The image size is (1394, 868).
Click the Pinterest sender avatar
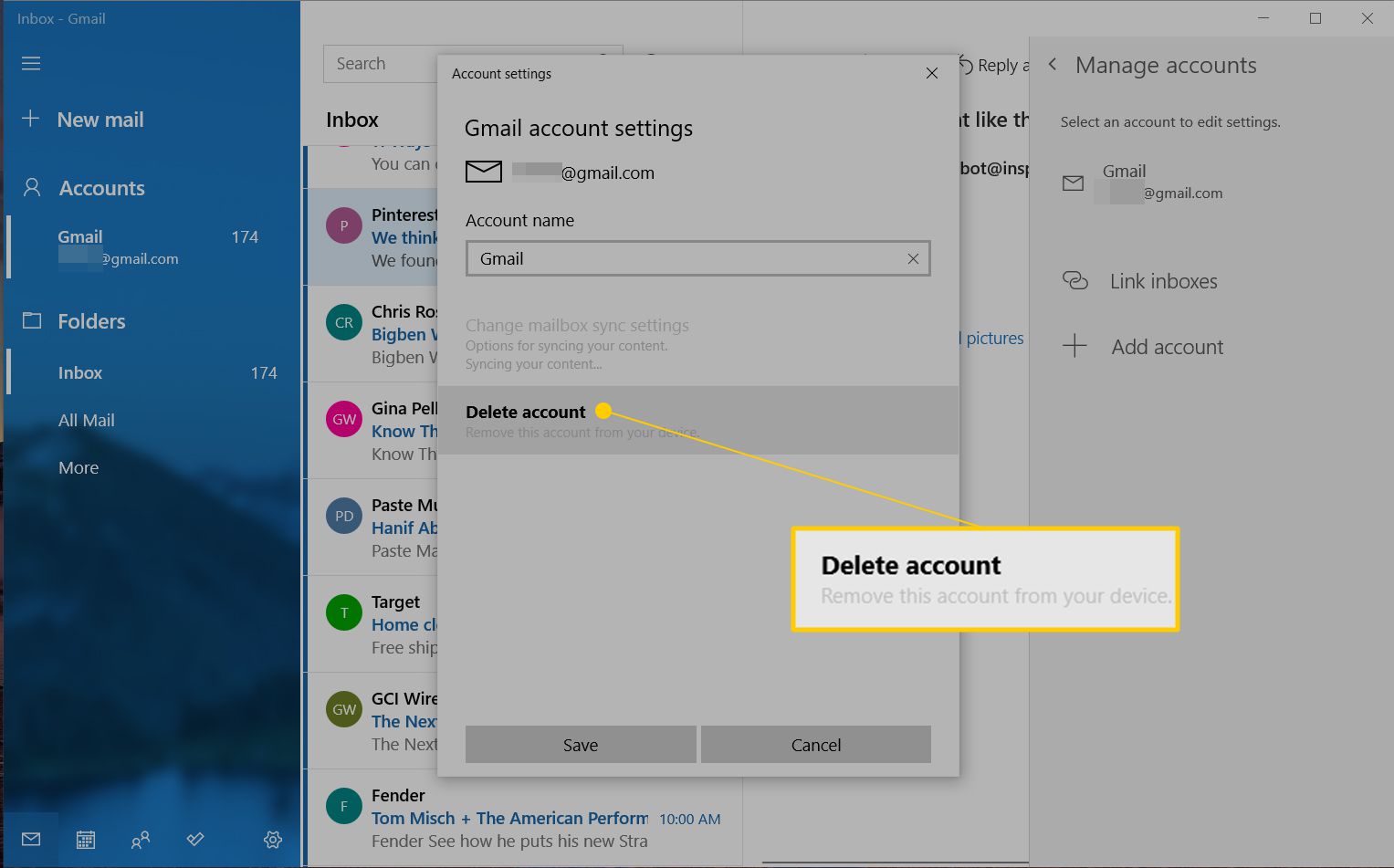(344, 225)
